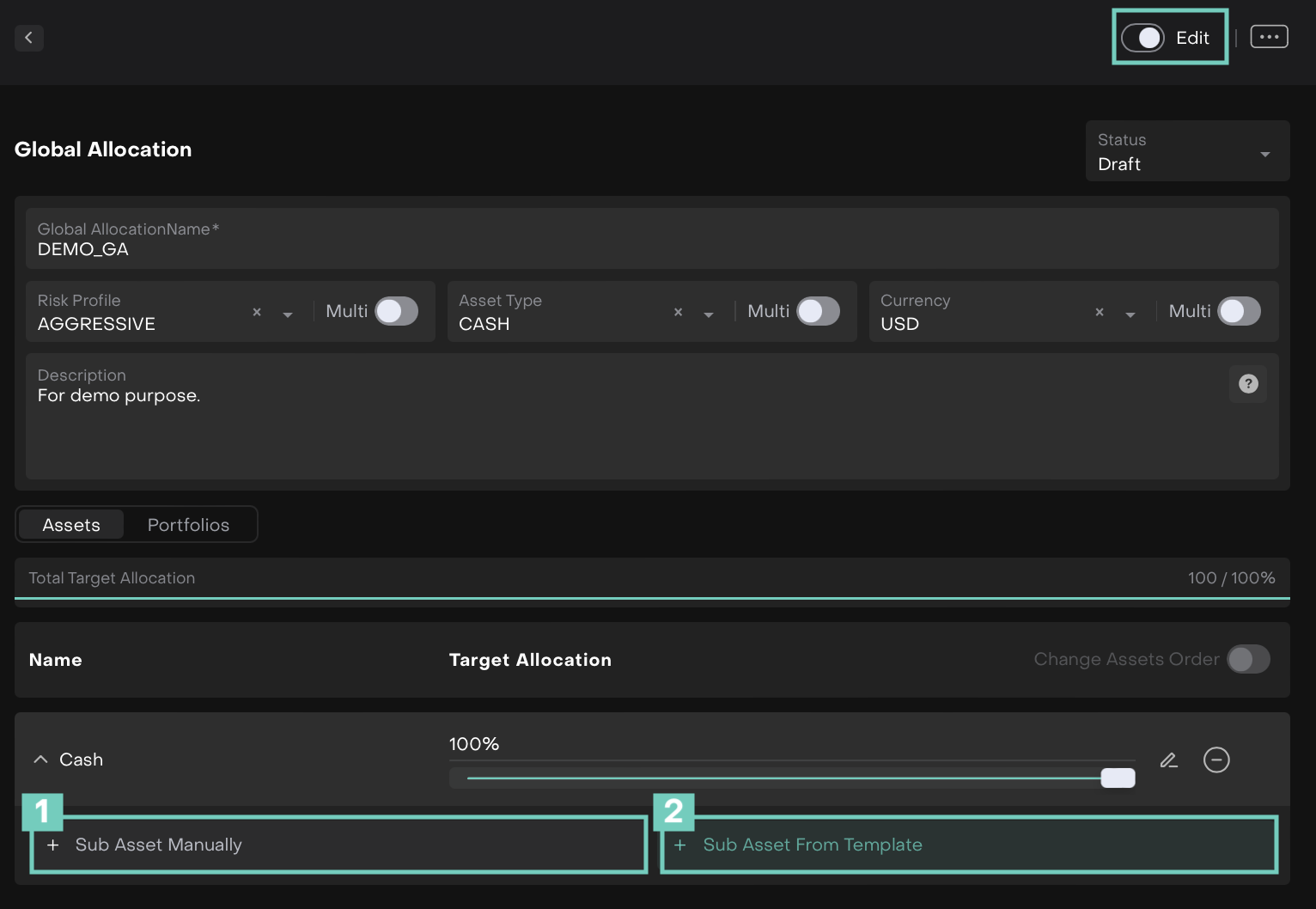Clear the Risk Profile selection

(x=257, y=313)
